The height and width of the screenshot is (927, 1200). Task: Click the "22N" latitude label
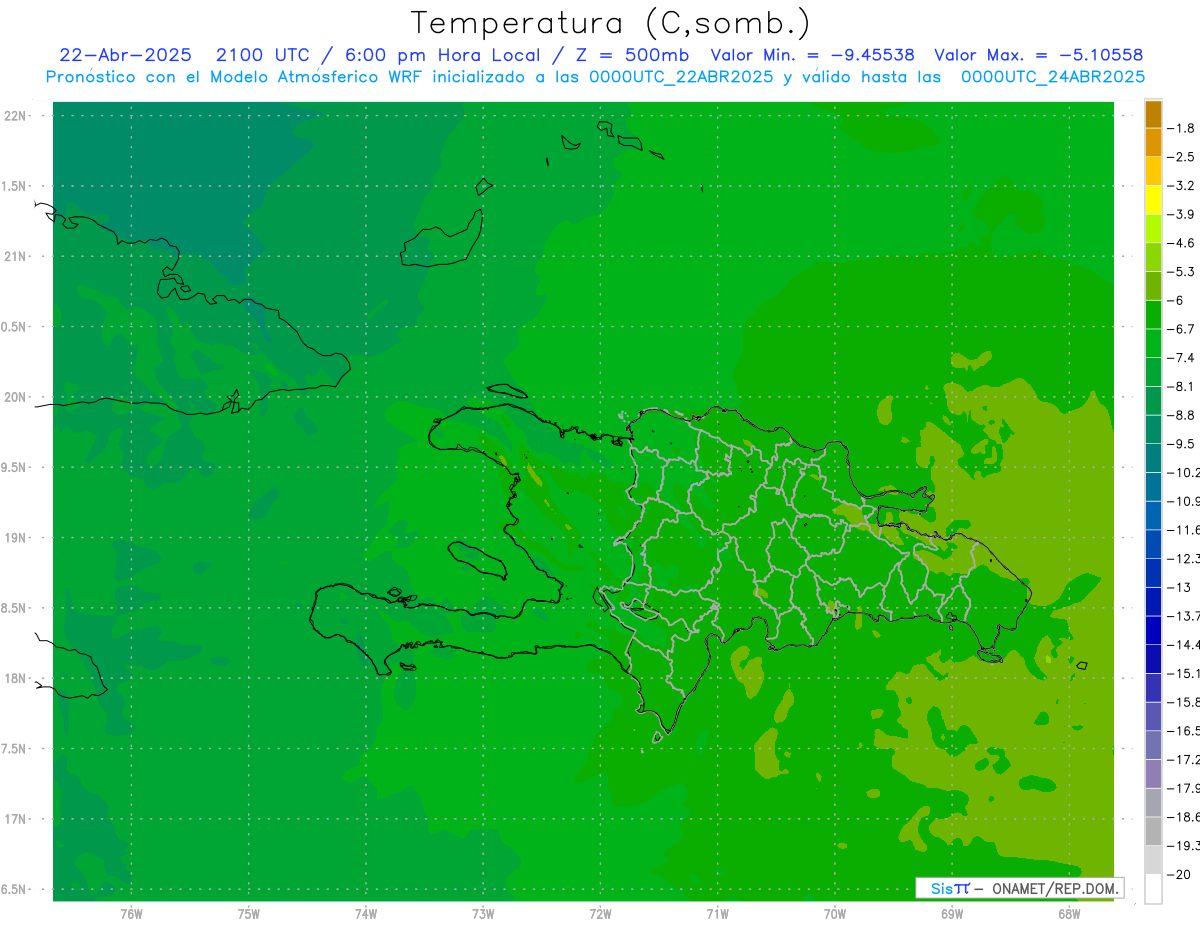(x=16, y=116)
